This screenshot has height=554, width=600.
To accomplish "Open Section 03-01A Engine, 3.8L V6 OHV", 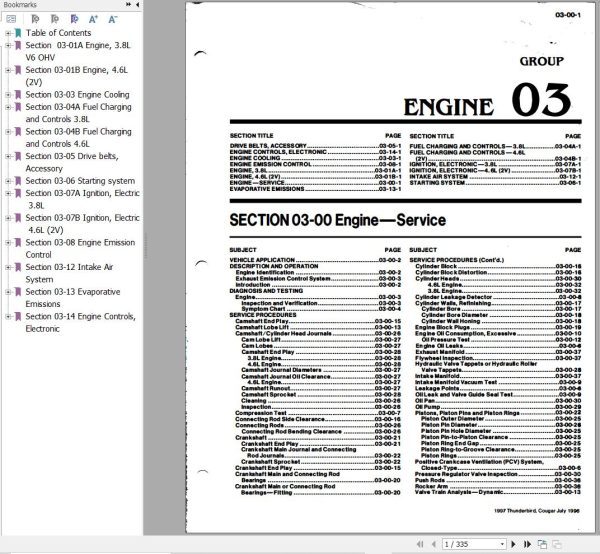I will (x=78, y=51).
